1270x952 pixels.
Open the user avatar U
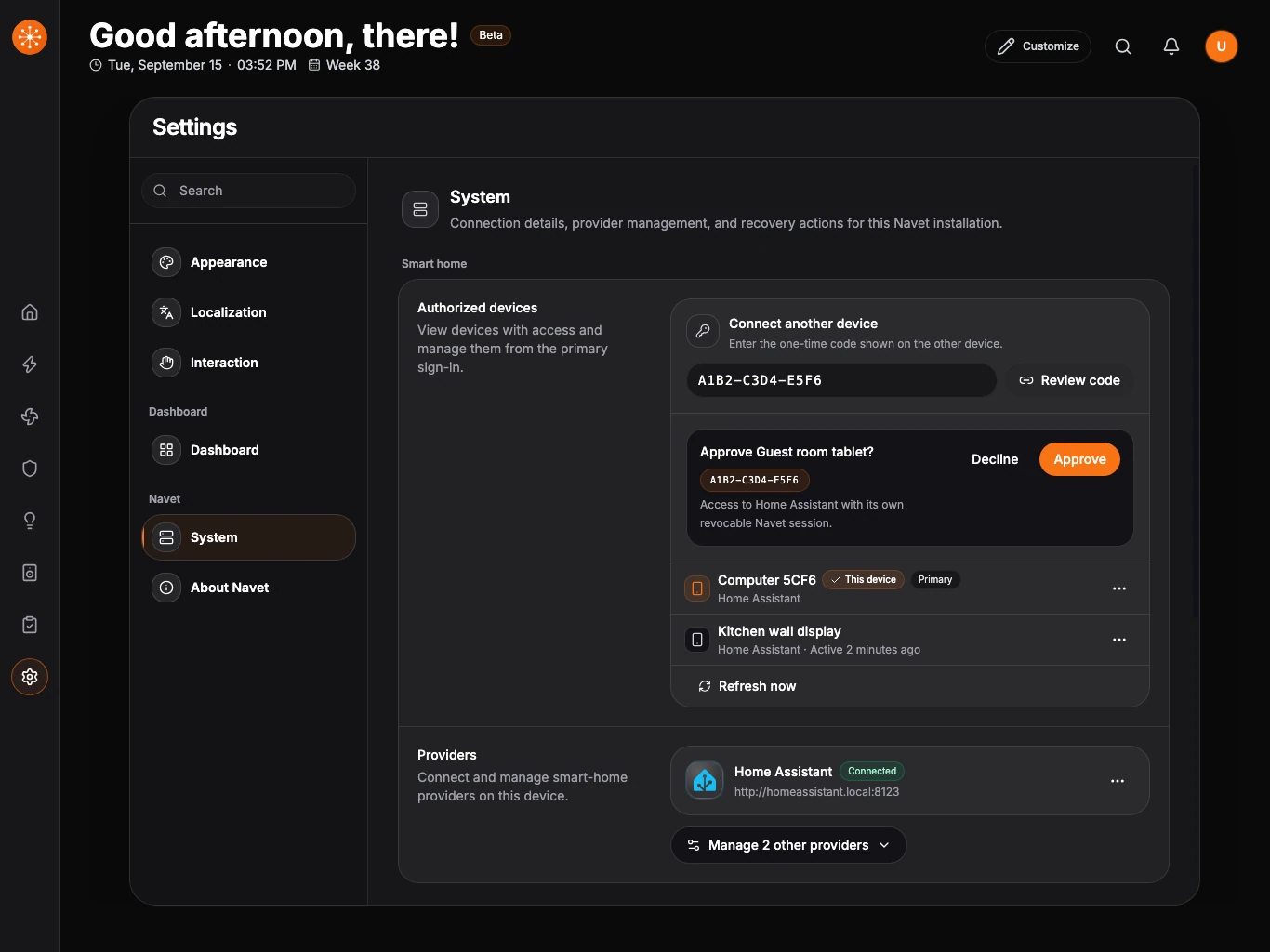[1222, 46]
